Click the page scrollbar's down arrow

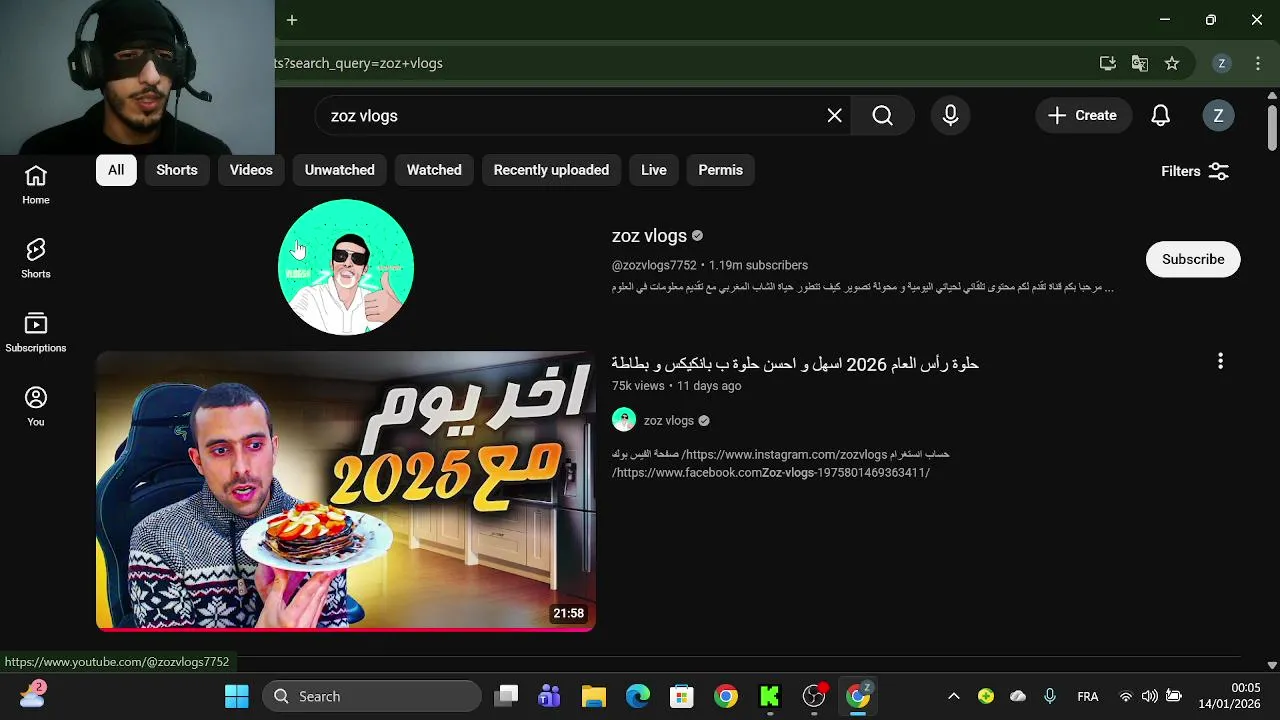1272,664
